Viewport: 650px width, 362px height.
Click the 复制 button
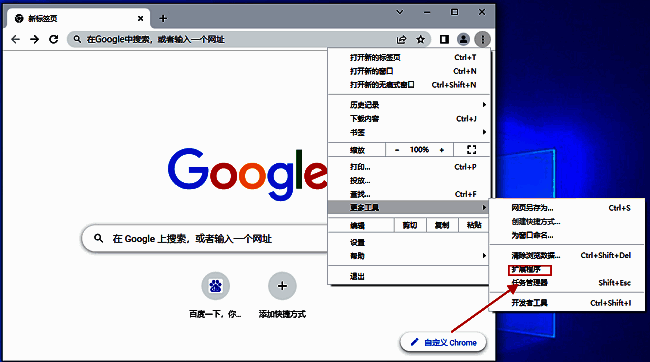[441, 225]
